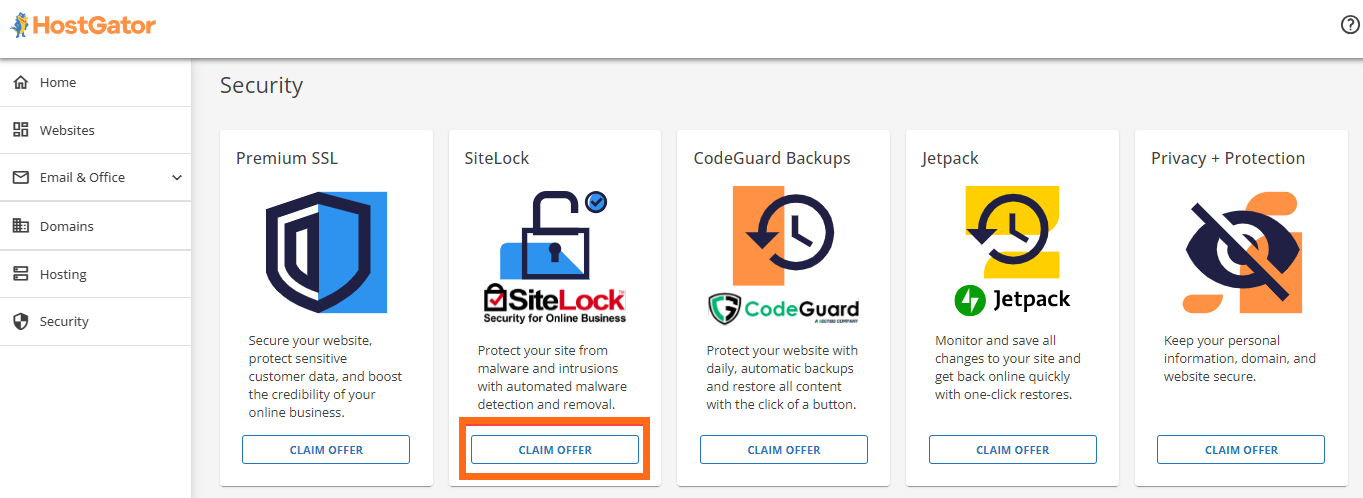Screen dimensions: 1363x498
Task: Click the HostGator logo
Action: pos(82,25)
